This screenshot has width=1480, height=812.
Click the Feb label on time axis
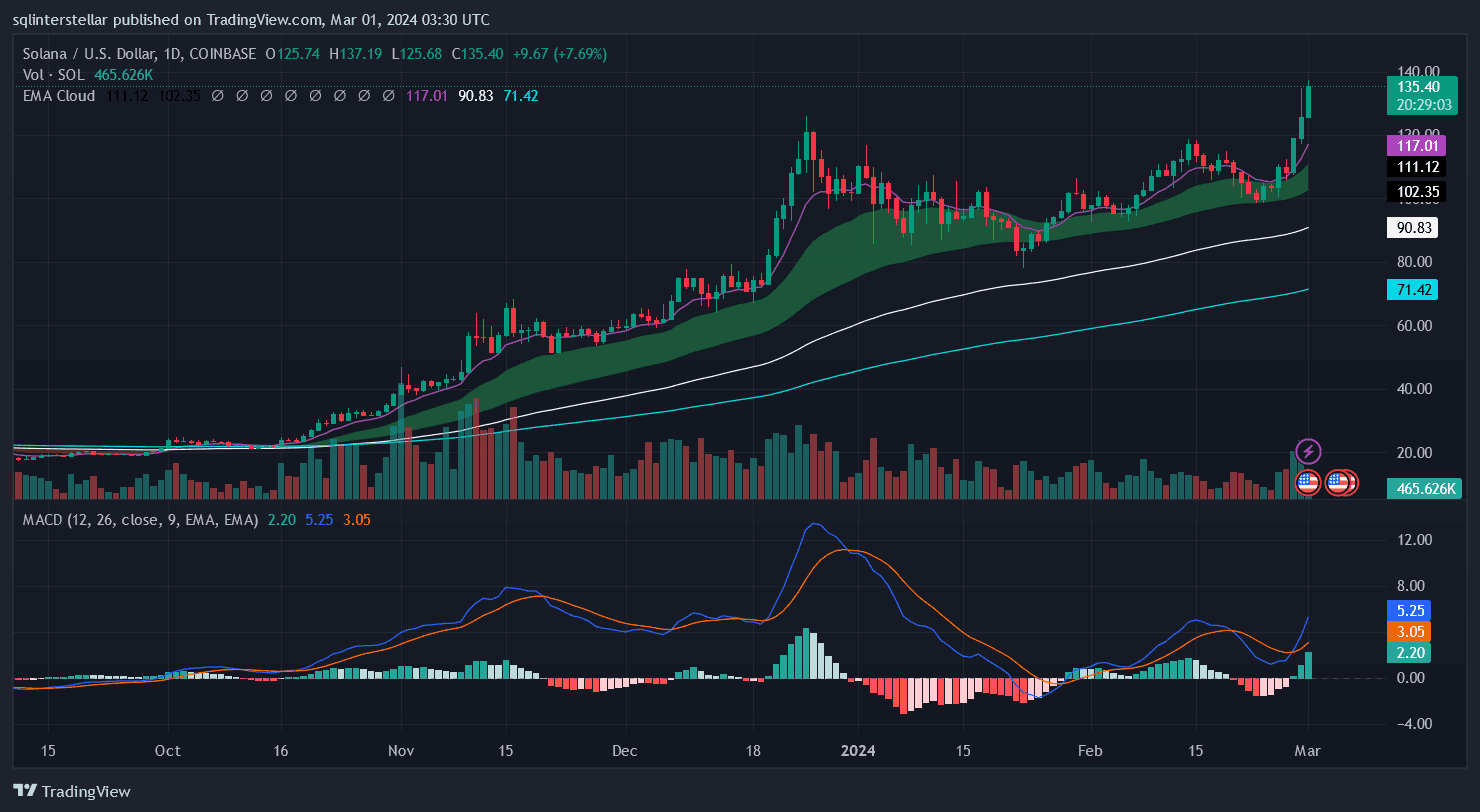(x=1092, y=750)
